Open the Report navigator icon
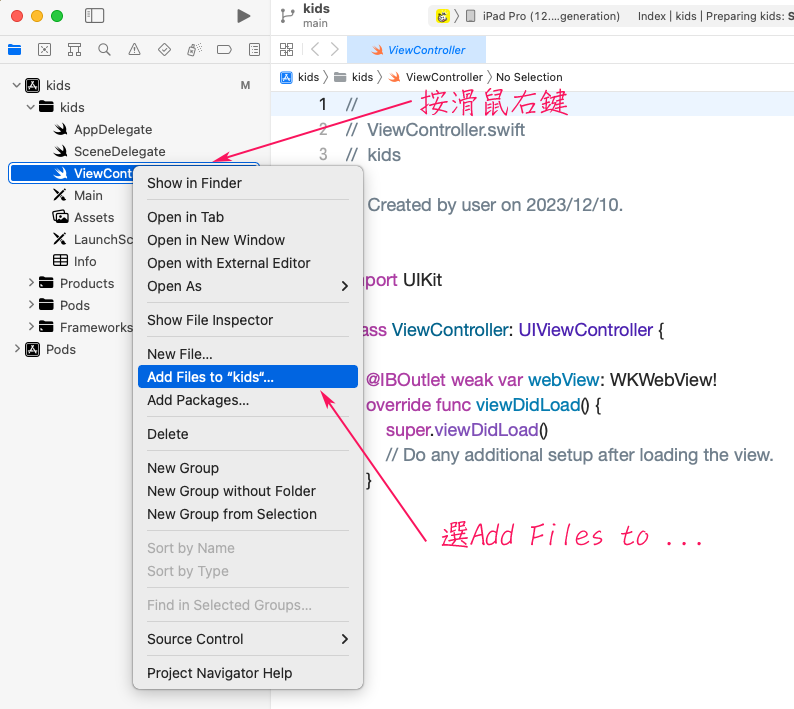This screenshot has height=709, width=794. (254, 50)
